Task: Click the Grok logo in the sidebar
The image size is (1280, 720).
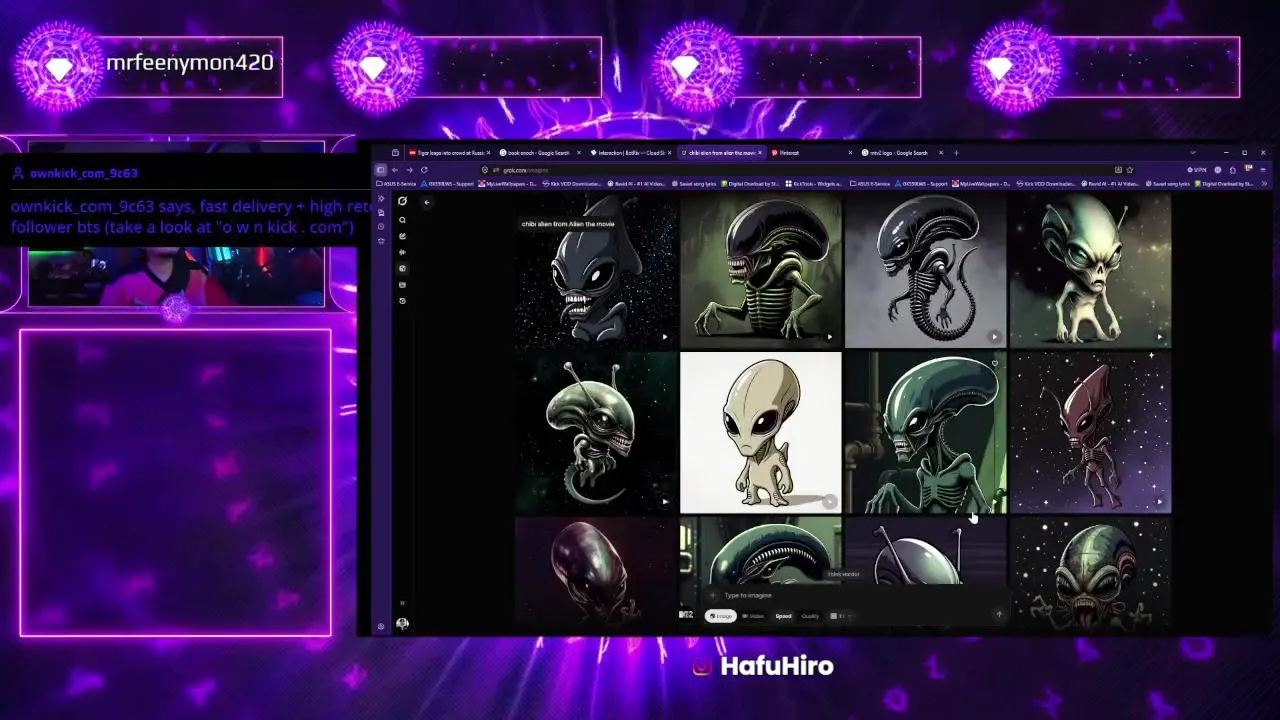Action: coord(402,201)
